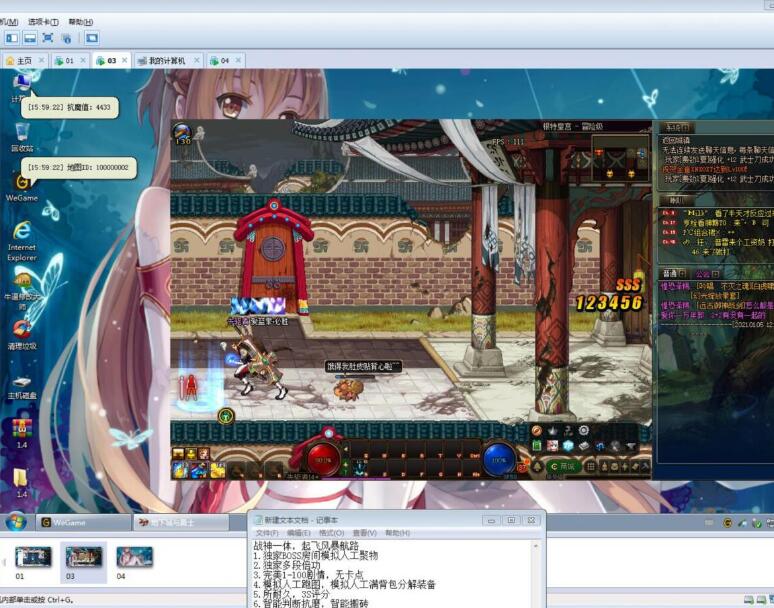Image resolution: width=774 pixels, height=608 pixels.
Task: Click the green book icon in game menu
Action: pyautogui.click(x=537, y=446)
